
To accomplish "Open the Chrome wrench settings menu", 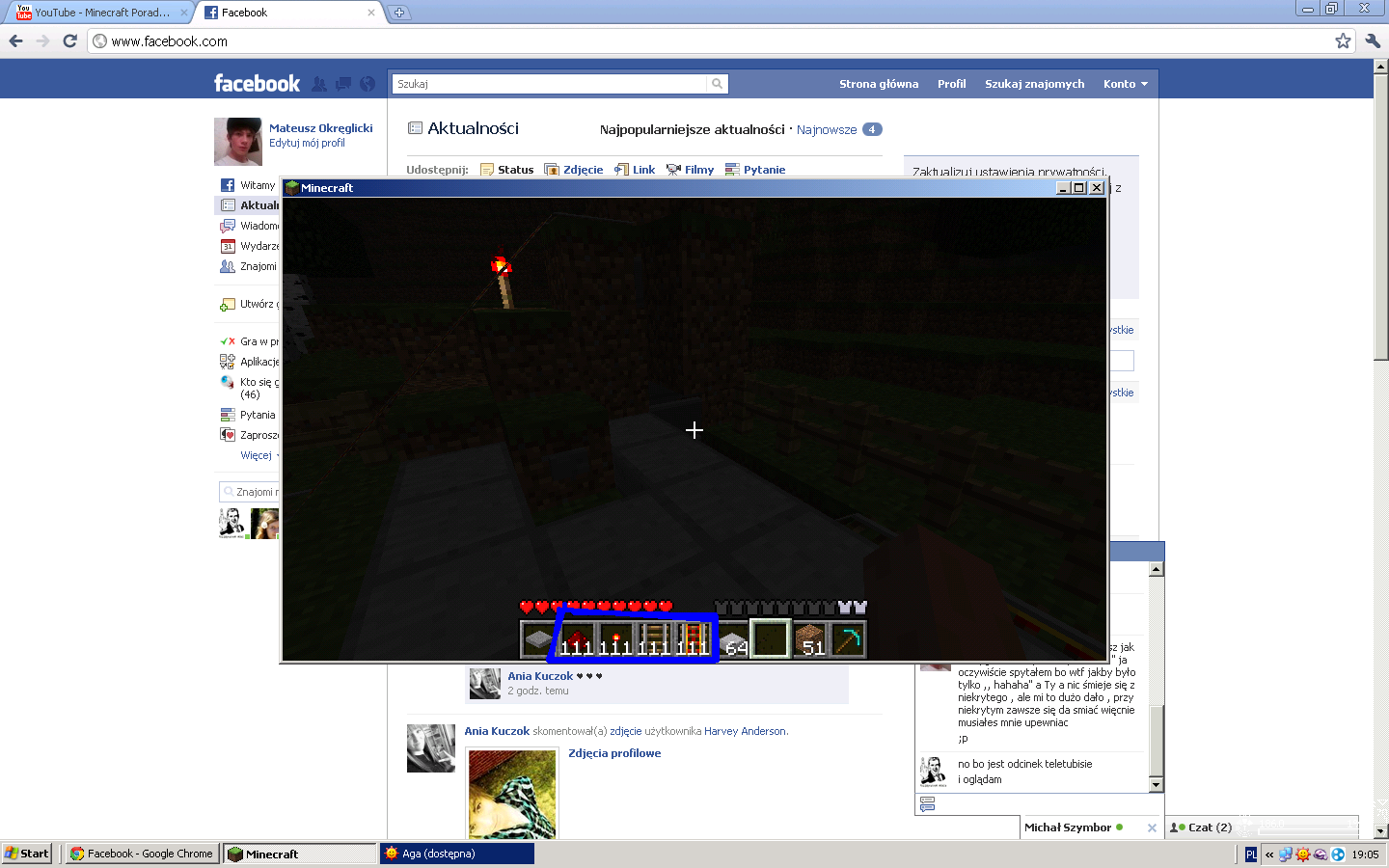I will pos(1373,41).
